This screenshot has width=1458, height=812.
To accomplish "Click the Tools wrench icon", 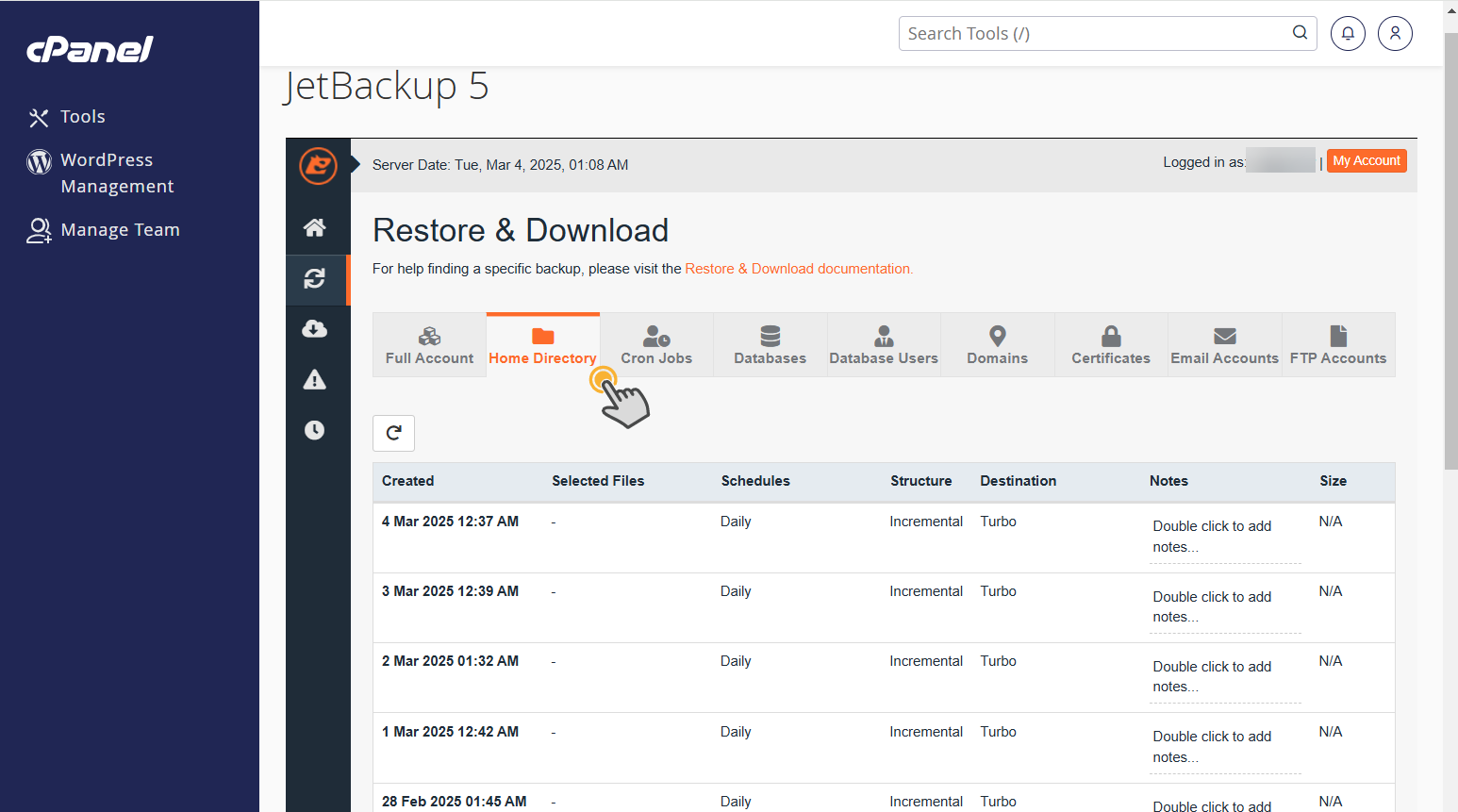I will point(39,118).
